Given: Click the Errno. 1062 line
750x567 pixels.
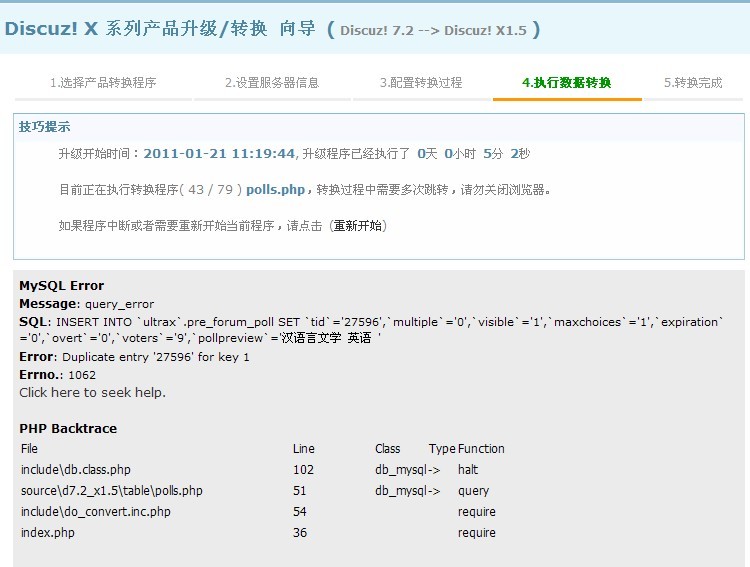Looking at the screenshot, I should pyautogui.click(x=57, y=375).
